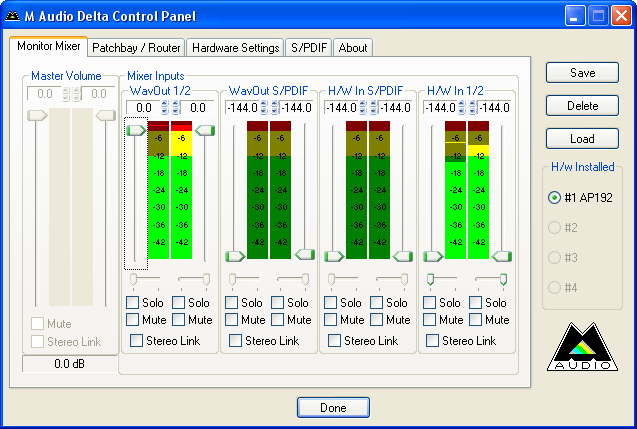Click H/W In 1/2 right -144.0 value field
Viewport: 637px width, 429px height.
click(494, 108)
